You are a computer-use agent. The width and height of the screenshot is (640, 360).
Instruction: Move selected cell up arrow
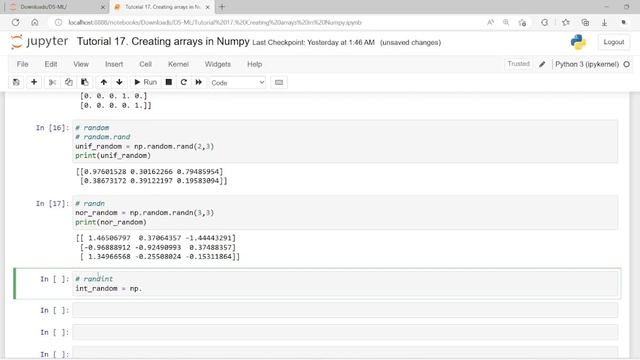pos(104,82)
